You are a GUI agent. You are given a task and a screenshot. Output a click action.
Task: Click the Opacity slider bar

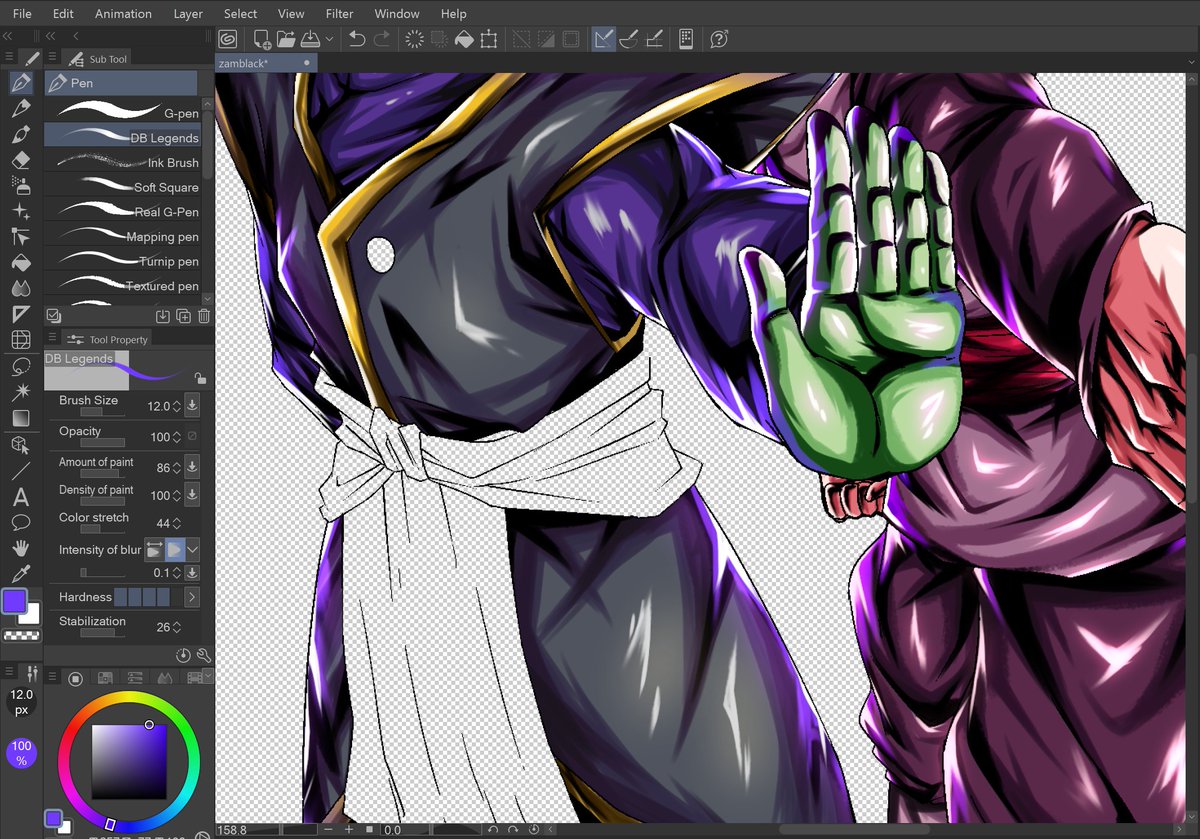pos(102,442)
